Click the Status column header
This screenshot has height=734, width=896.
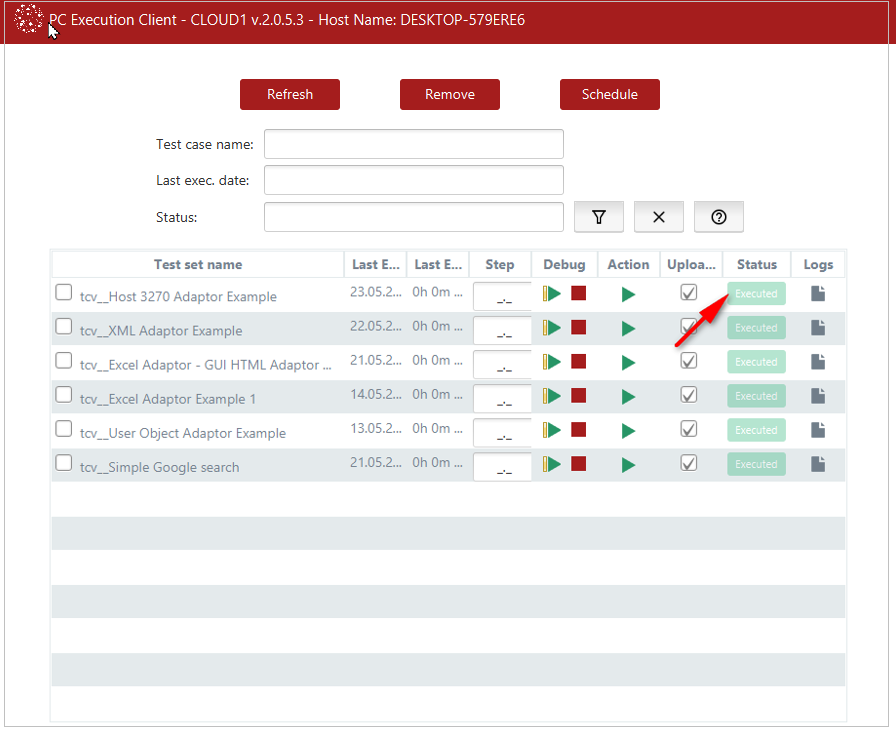click(x=757, y=265)
